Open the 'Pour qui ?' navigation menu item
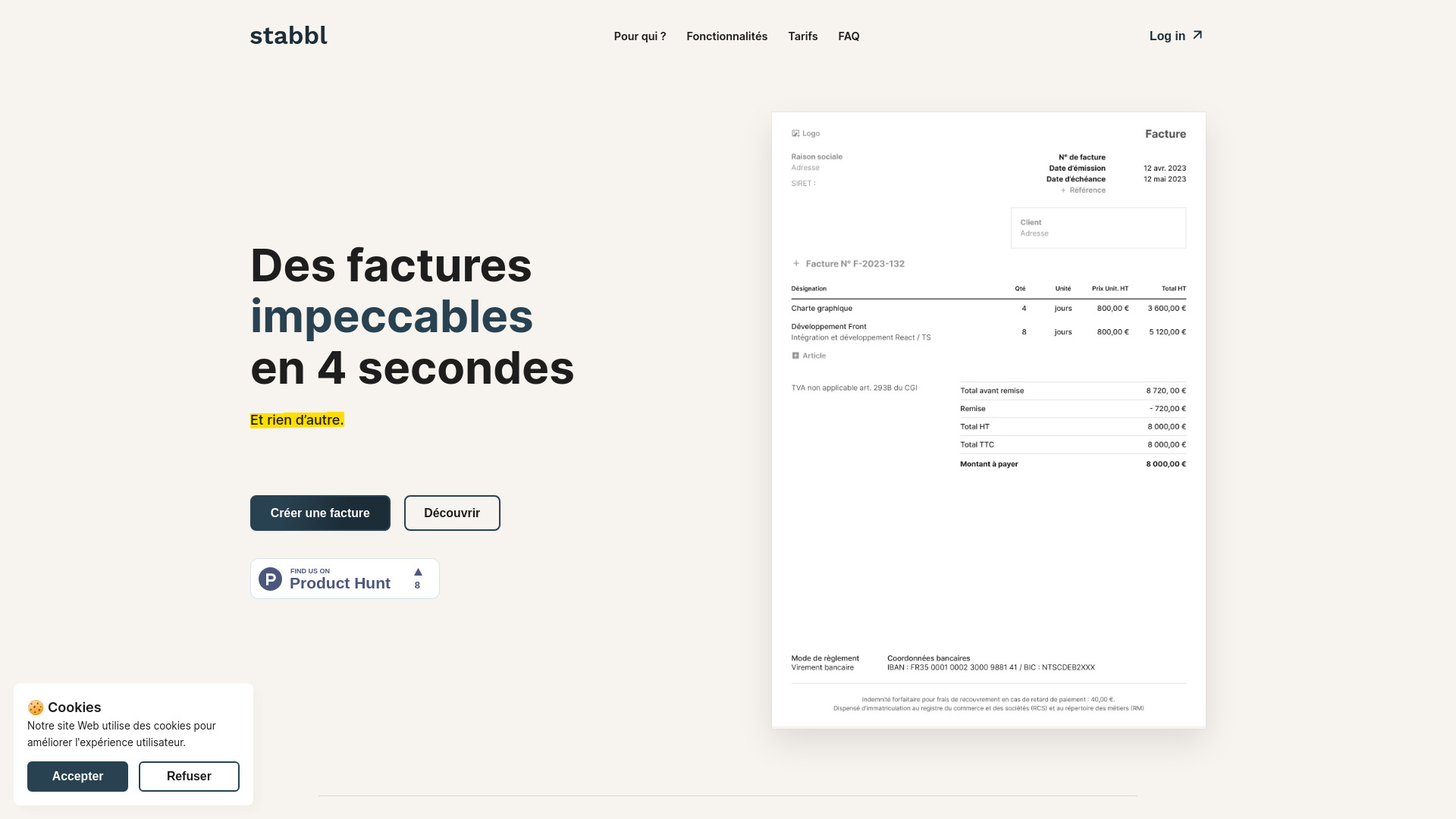 (639, 36)
